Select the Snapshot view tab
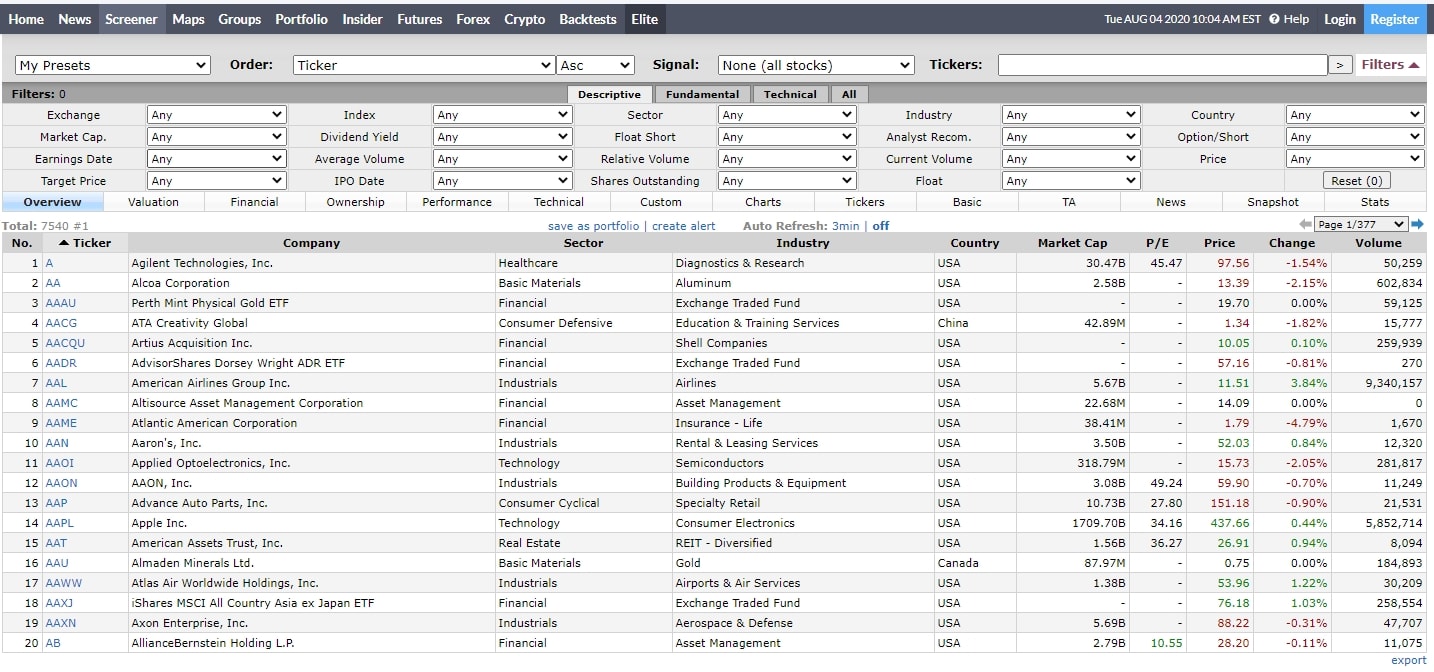 coord(1273,202)
